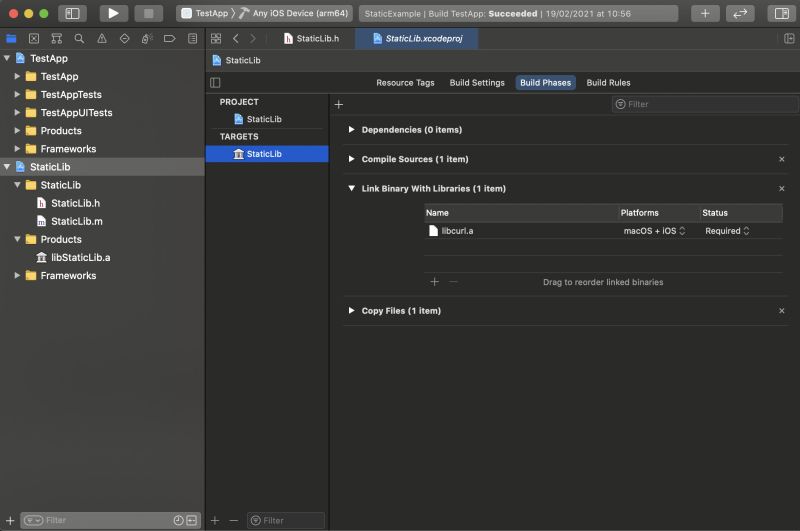Toggle recent files filter clock icon

click(178, 520)
